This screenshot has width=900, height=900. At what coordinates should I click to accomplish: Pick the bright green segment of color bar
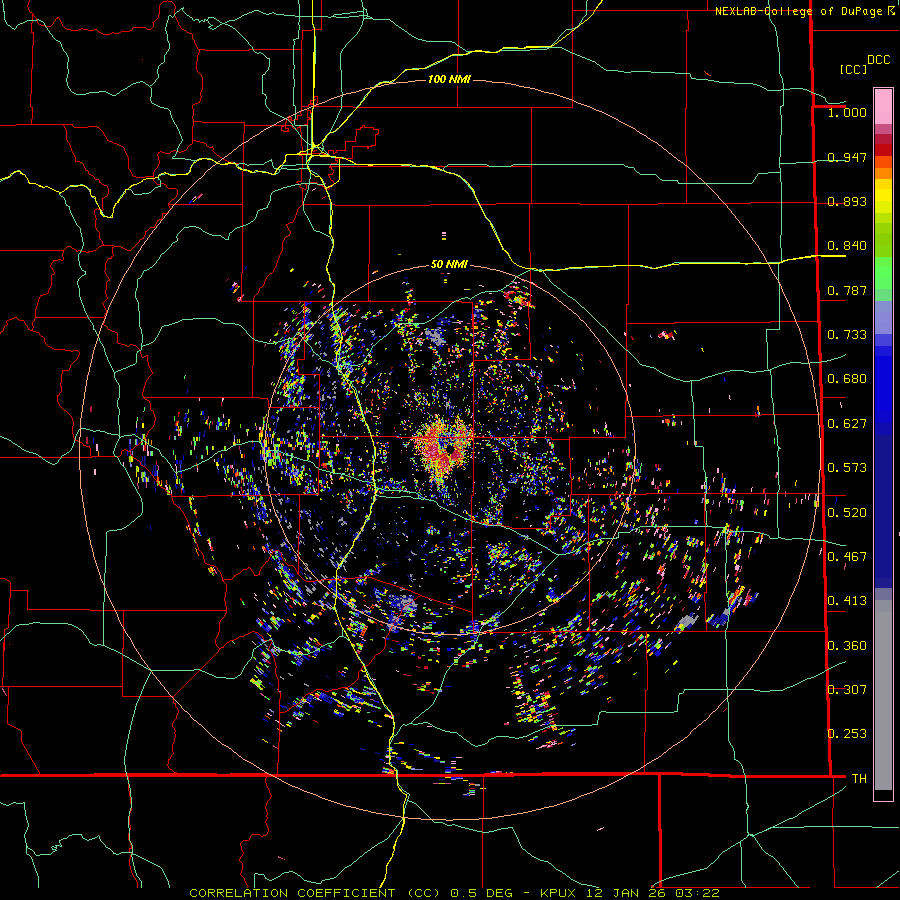click(883, 273)
